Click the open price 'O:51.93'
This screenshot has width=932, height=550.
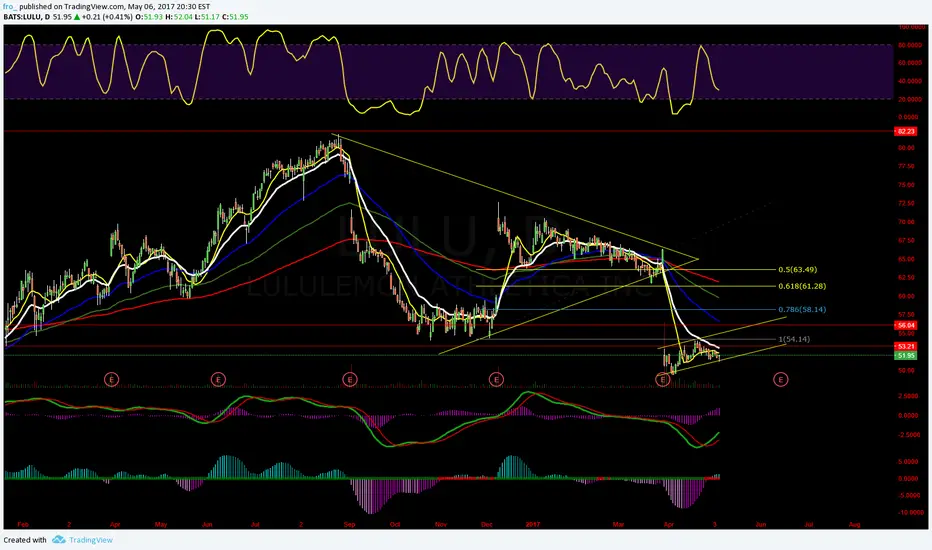(x=149, y=17)
